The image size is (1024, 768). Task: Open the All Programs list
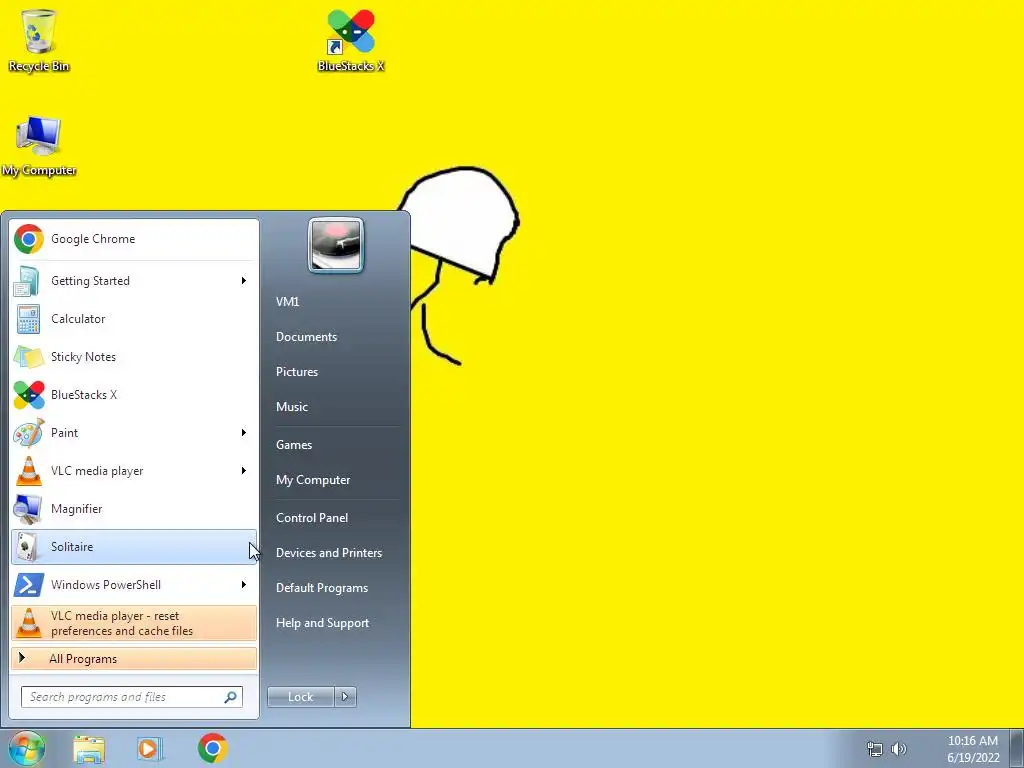point(135,659)
